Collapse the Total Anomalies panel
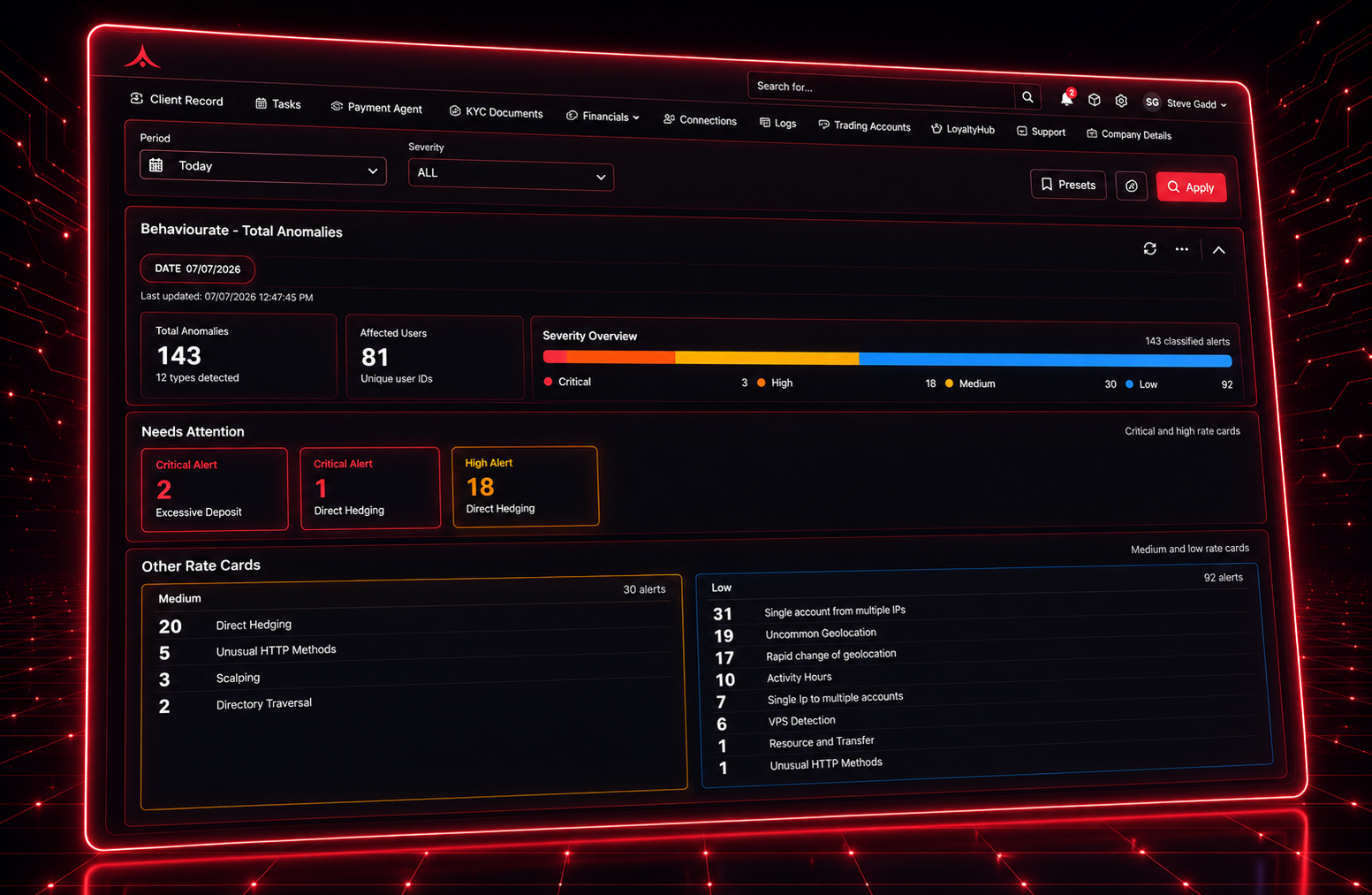Screen dimensions: 1372x895 click(x=1218, y=251)
